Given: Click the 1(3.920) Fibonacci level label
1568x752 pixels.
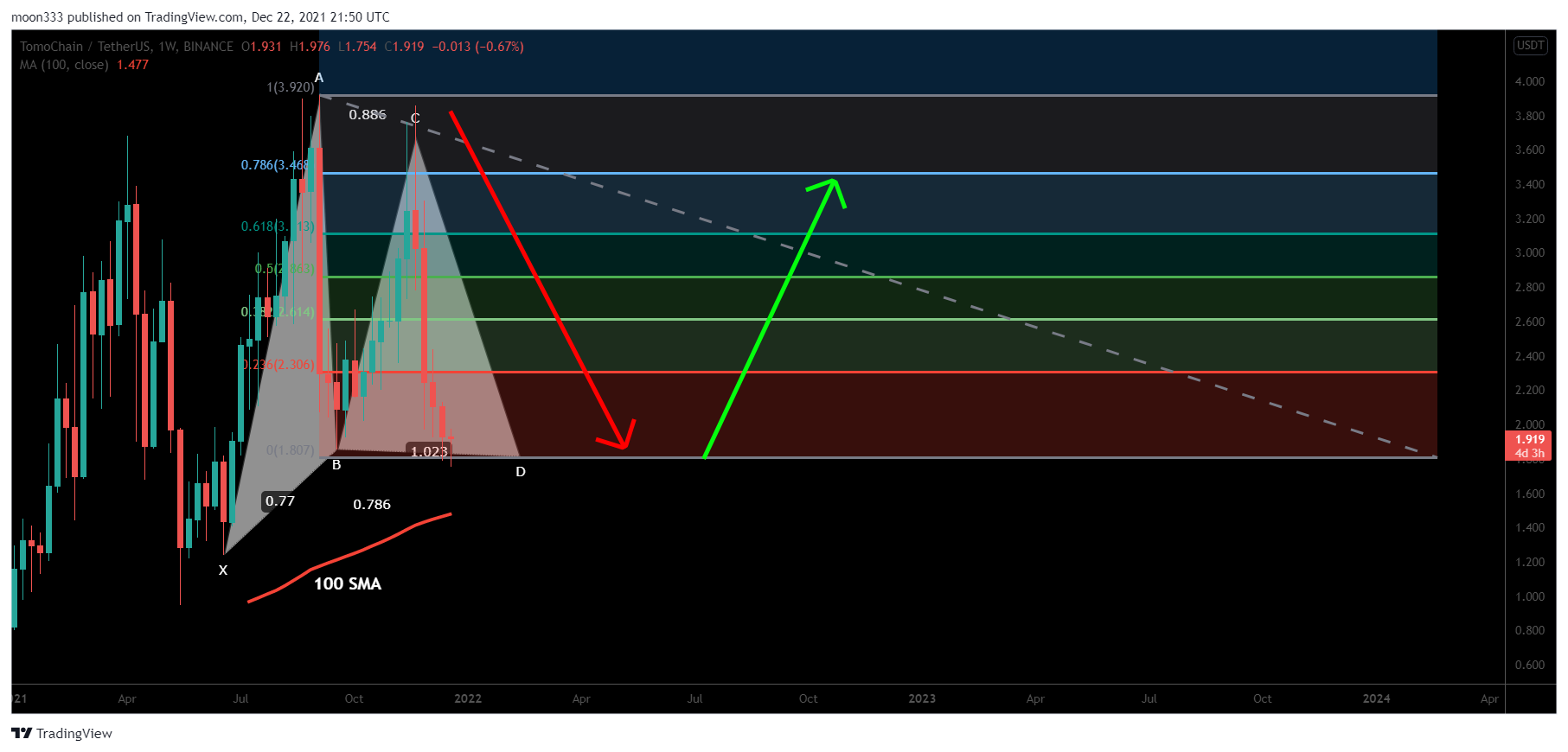Looking at the screenshot, I should coord(291,87).
